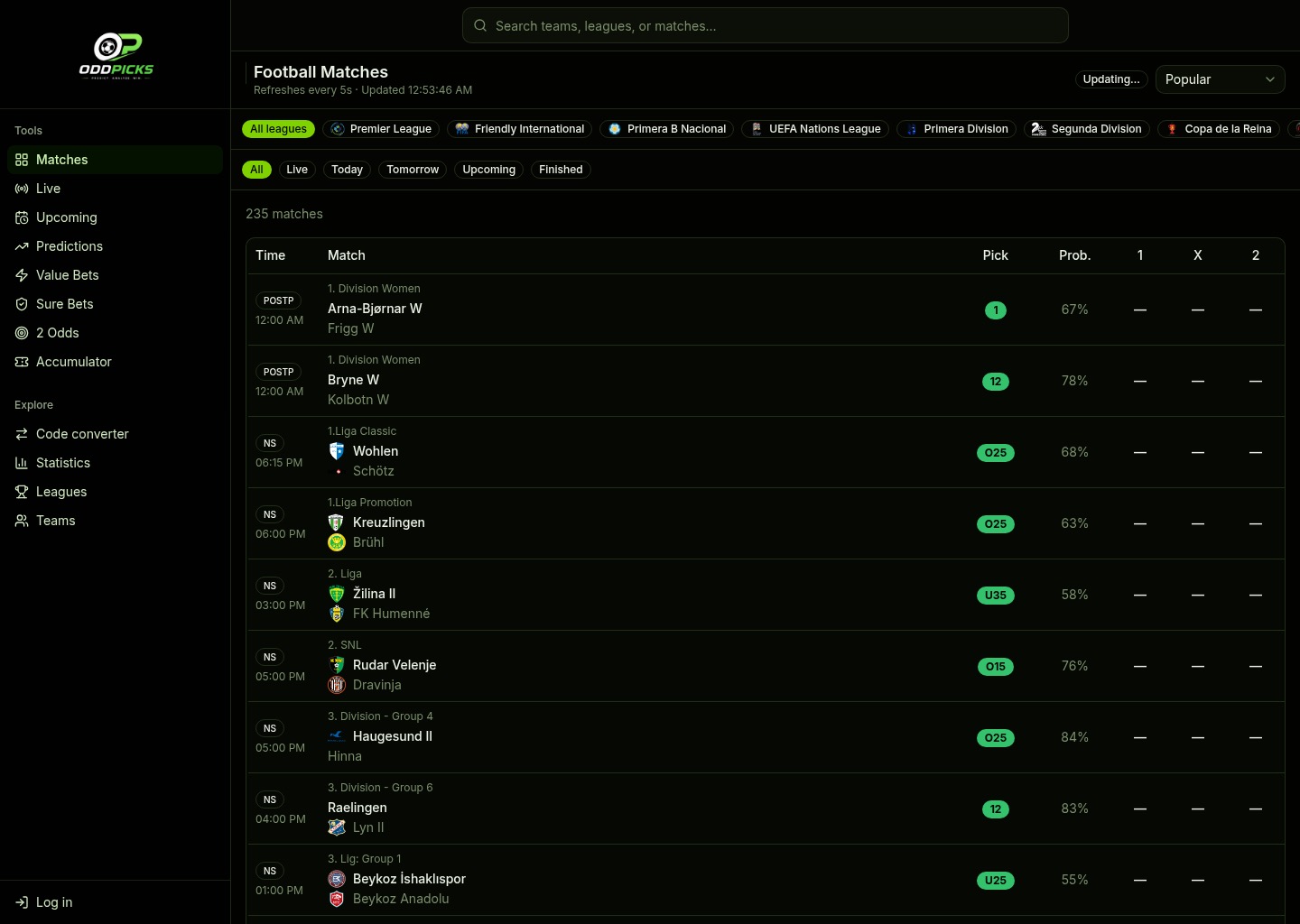
Task: Switch to the Upcoming status tab
Action: (x=489, y=170)
